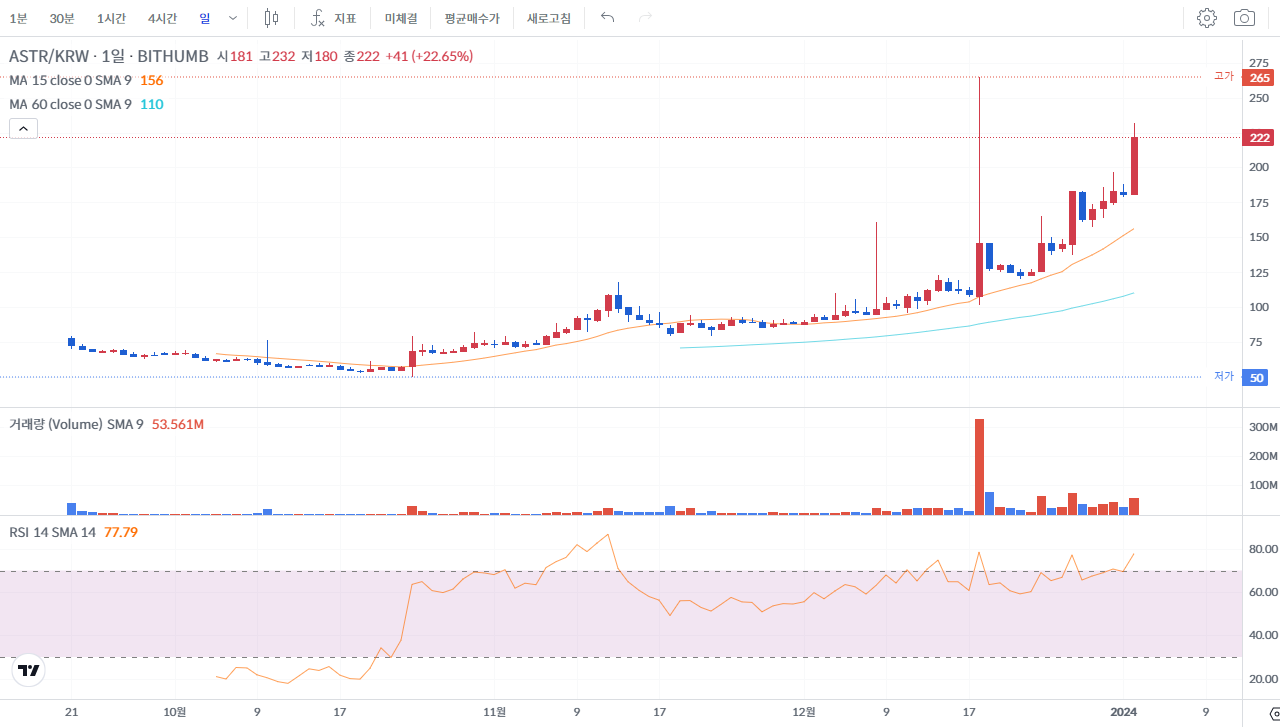Click the 50 low price label
Screen dimensions: 1280x727
pos(1257,377)
